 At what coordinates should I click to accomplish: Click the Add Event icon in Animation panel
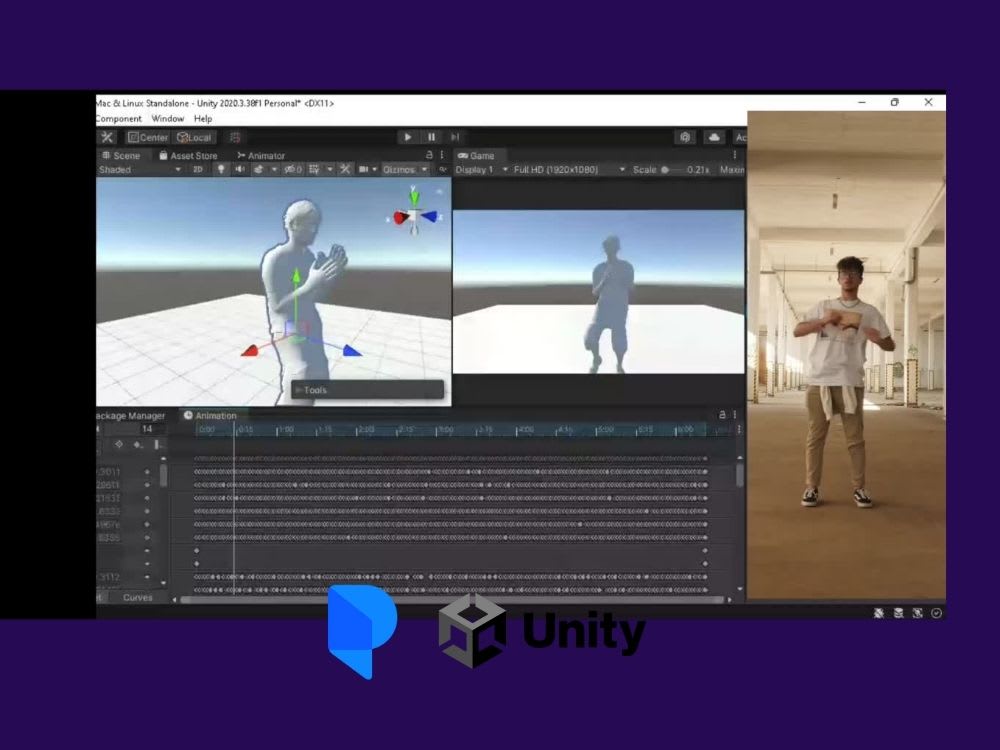click(157, 445)
